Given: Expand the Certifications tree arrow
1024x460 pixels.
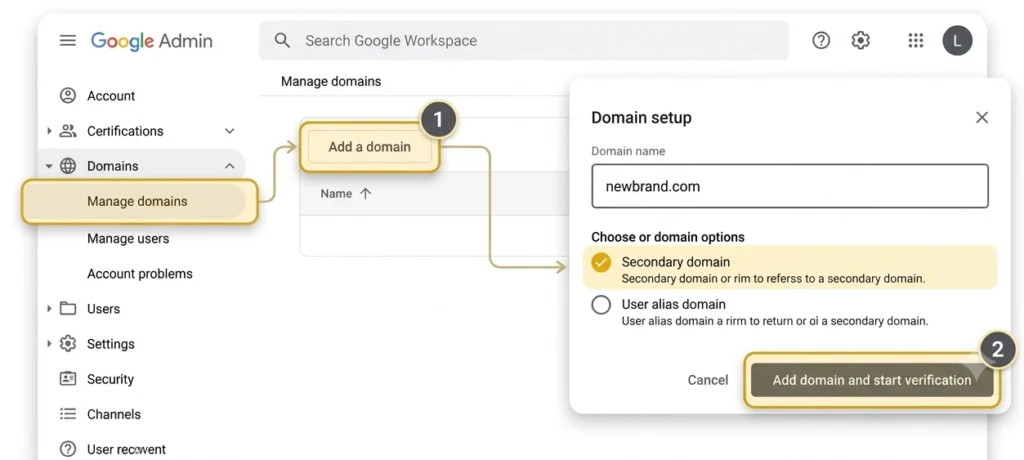Looking at the screenshot, I should pos(49,131).
